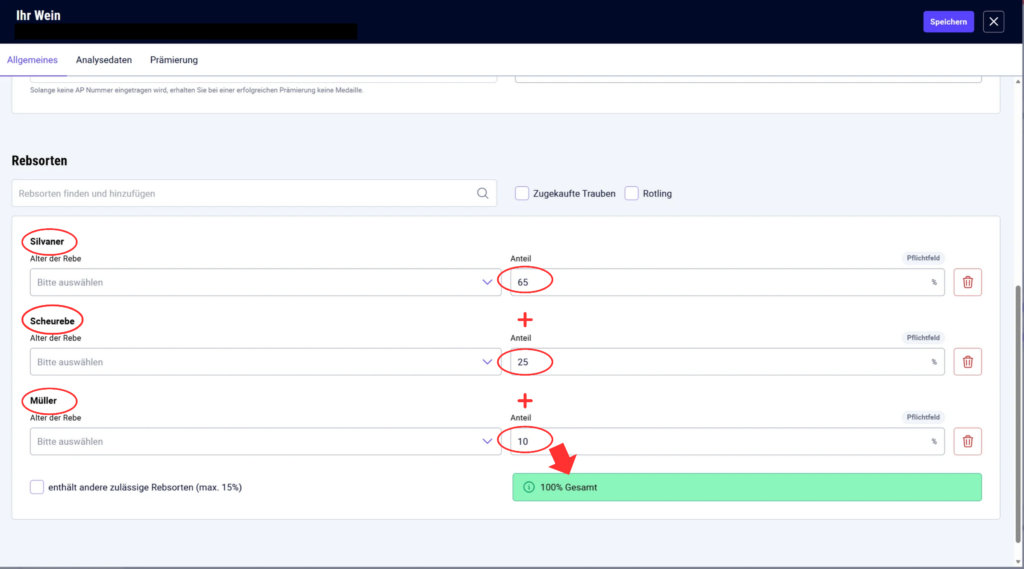Delete the Scheurebe grape variety row
Image resolution: width=1024 pixels, height=569 pixels.
point(967,362)
